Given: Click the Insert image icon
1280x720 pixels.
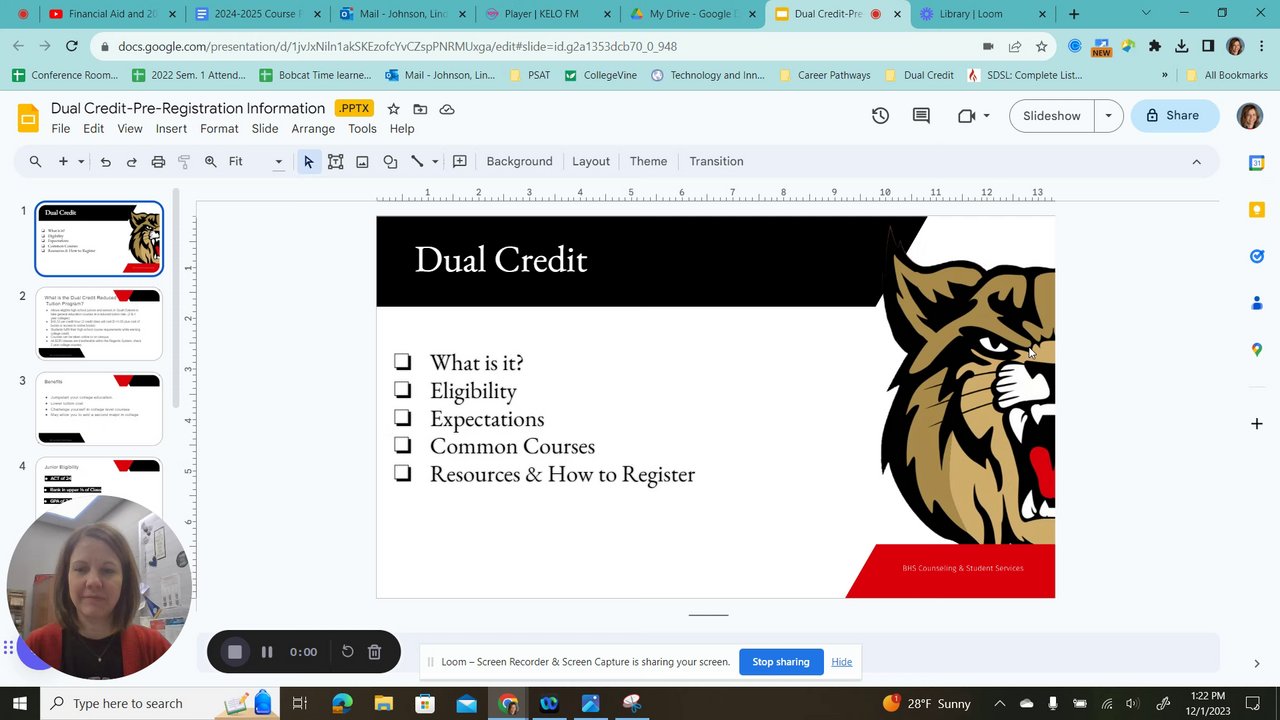Looking at the screenshot, I should (362, 161).
